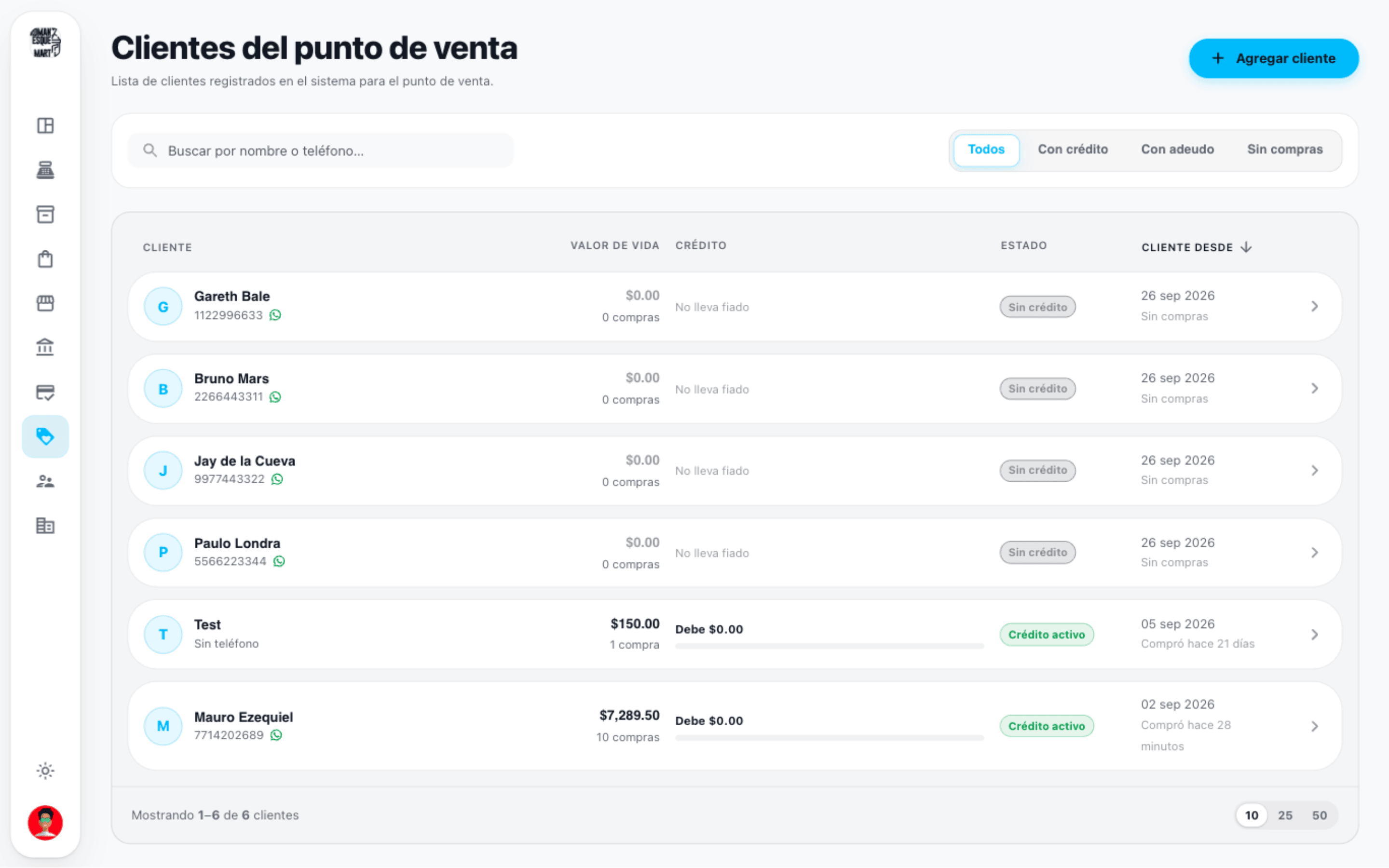Viewport: 1389px width, 868px height.
Task: Set page size to 50 clients
Action: (1320, 815)
